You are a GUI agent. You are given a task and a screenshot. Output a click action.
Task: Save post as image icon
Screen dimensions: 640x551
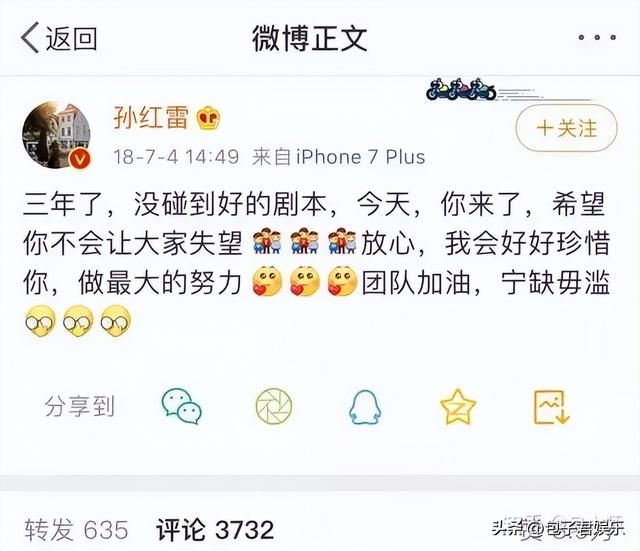coord(551,407)
